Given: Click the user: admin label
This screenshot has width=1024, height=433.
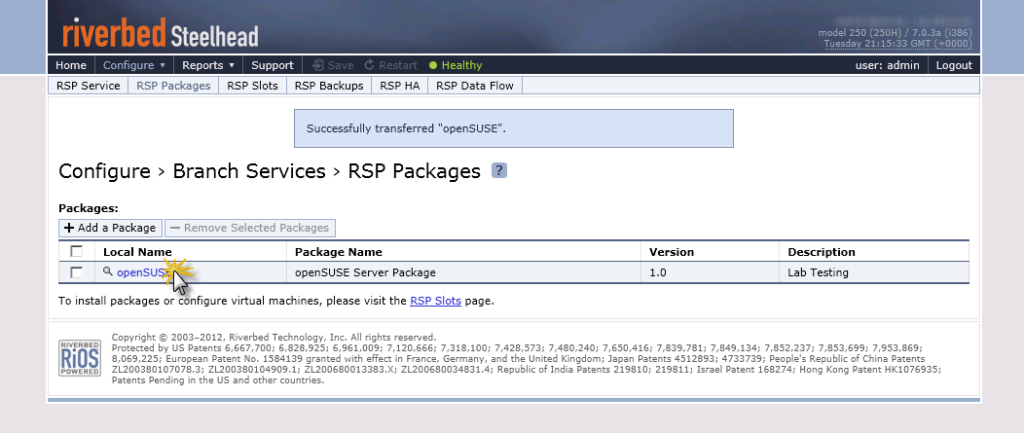Looking at the screenshot, I should click(887, 65).
